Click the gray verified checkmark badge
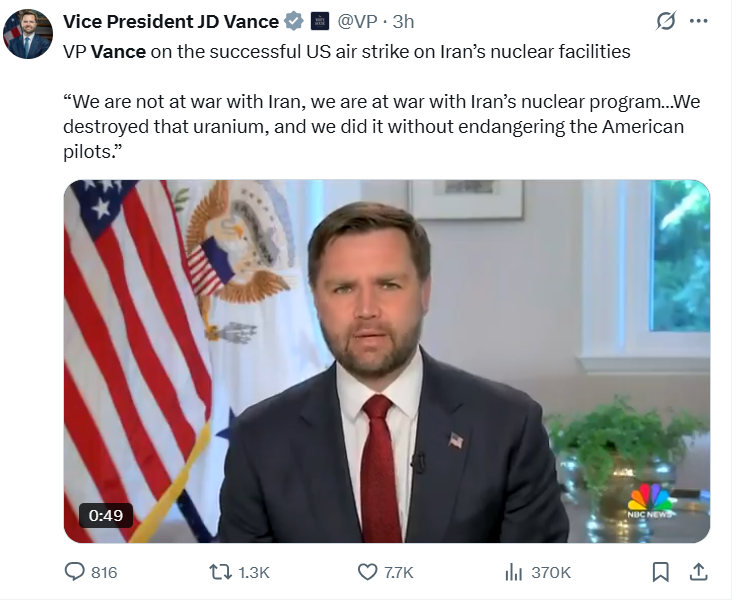The height and width of the screenshot is (600, 754). tap(293, 21)
